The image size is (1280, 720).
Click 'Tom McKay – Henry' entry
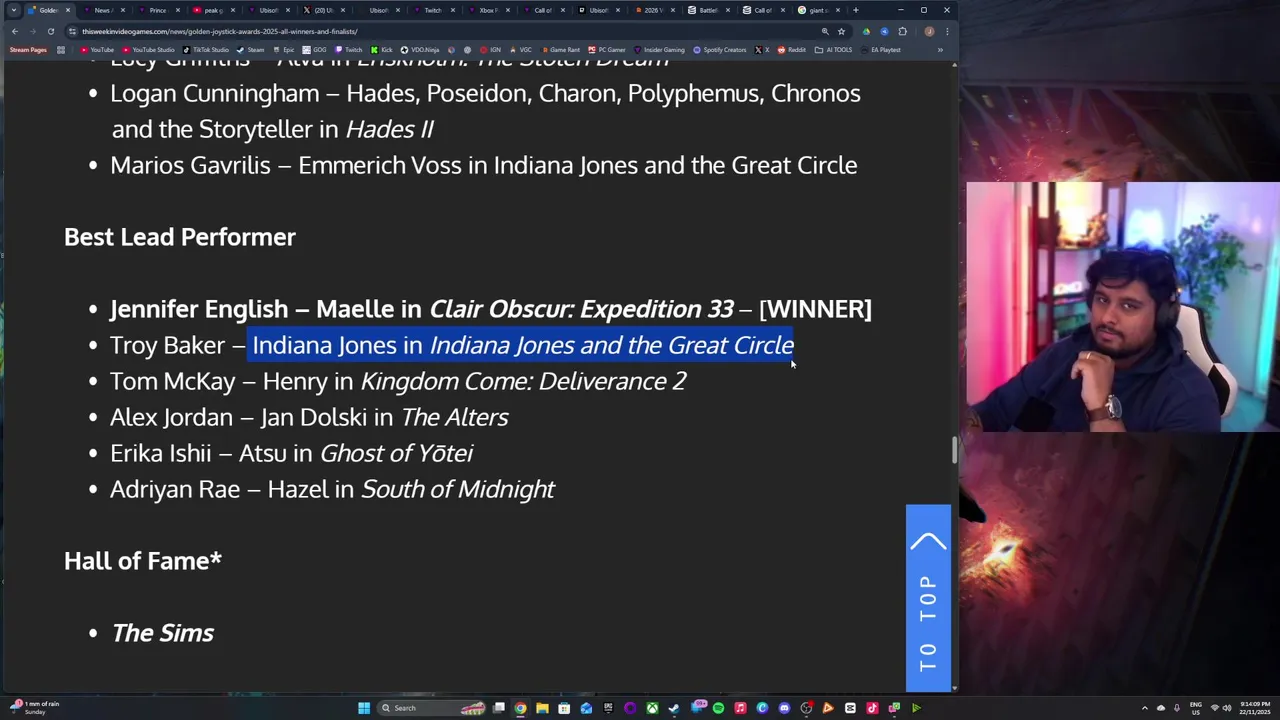[398, 381]
